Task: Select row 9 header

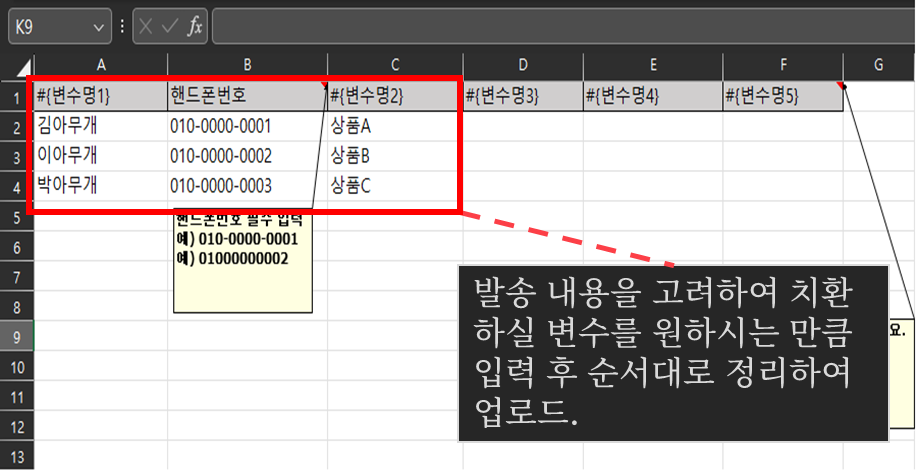Action: 17,337
